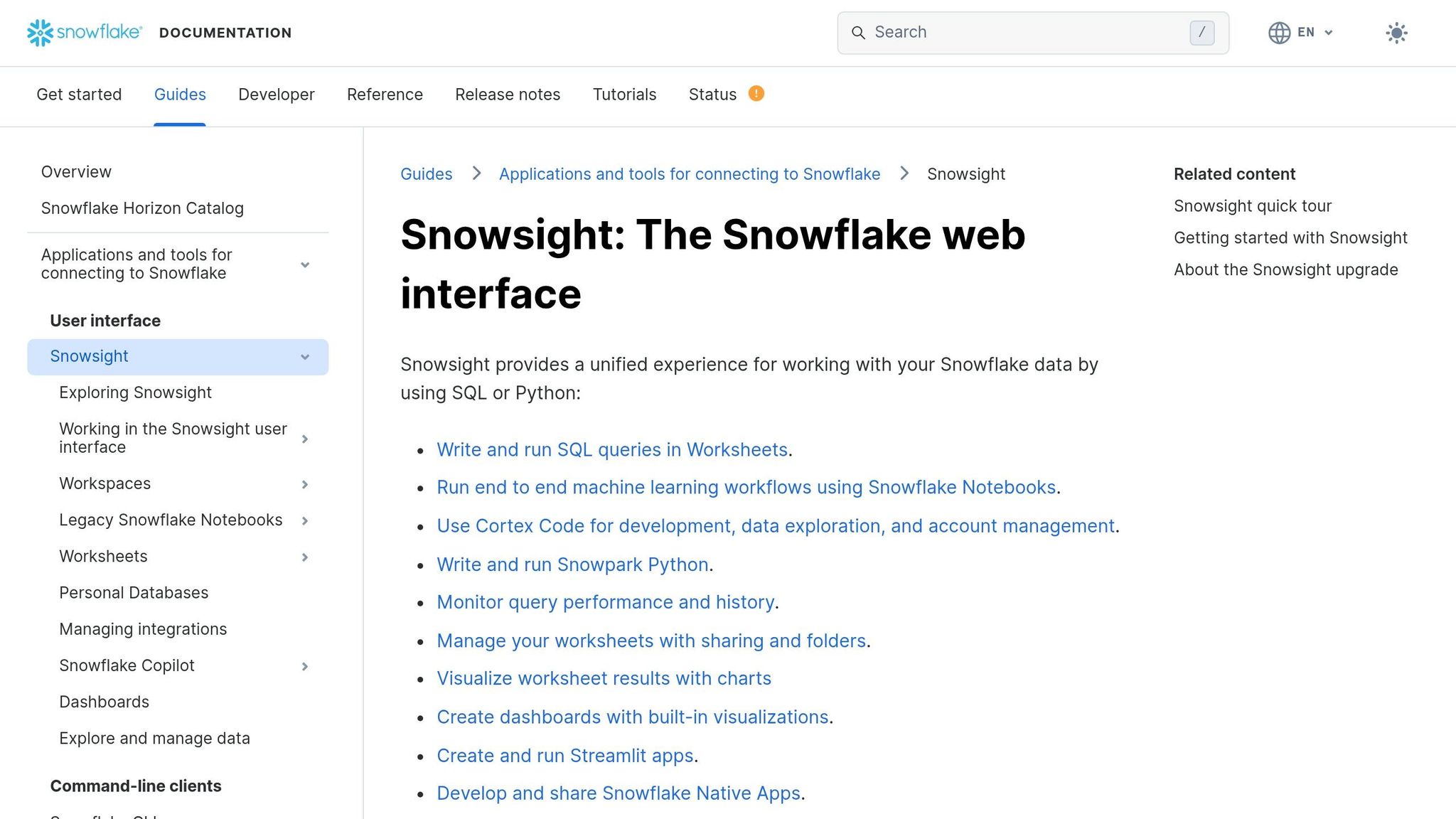Switch to the Developer tab
This screenshot has width=1456, height=819.
point(277,94)
